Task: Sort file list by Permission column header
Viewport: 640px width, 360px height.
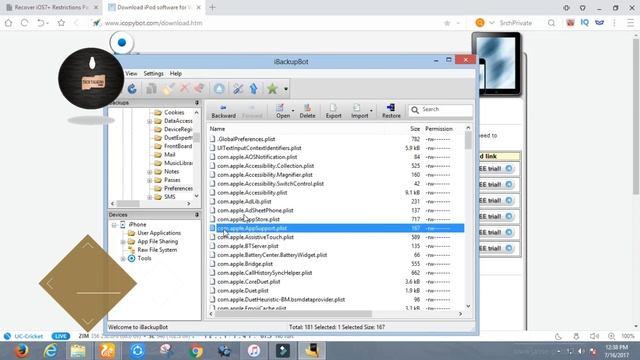Action: coord(439,129)
